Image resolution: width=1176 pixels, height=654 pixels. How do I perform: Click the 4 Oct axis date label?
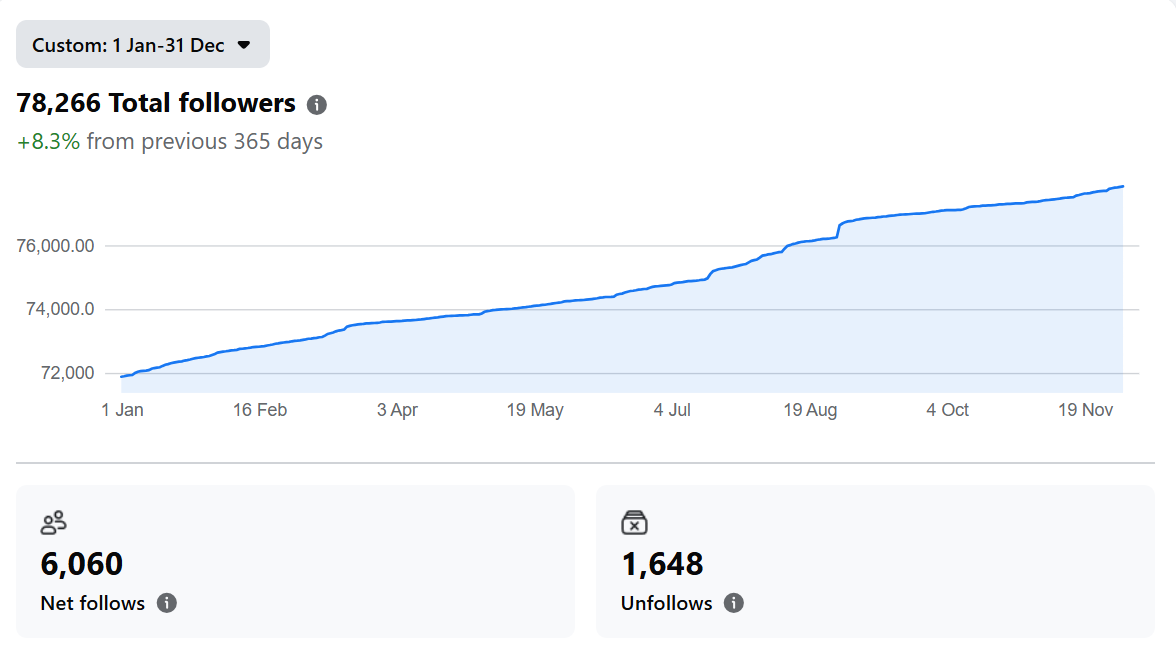tap(947, 410)
